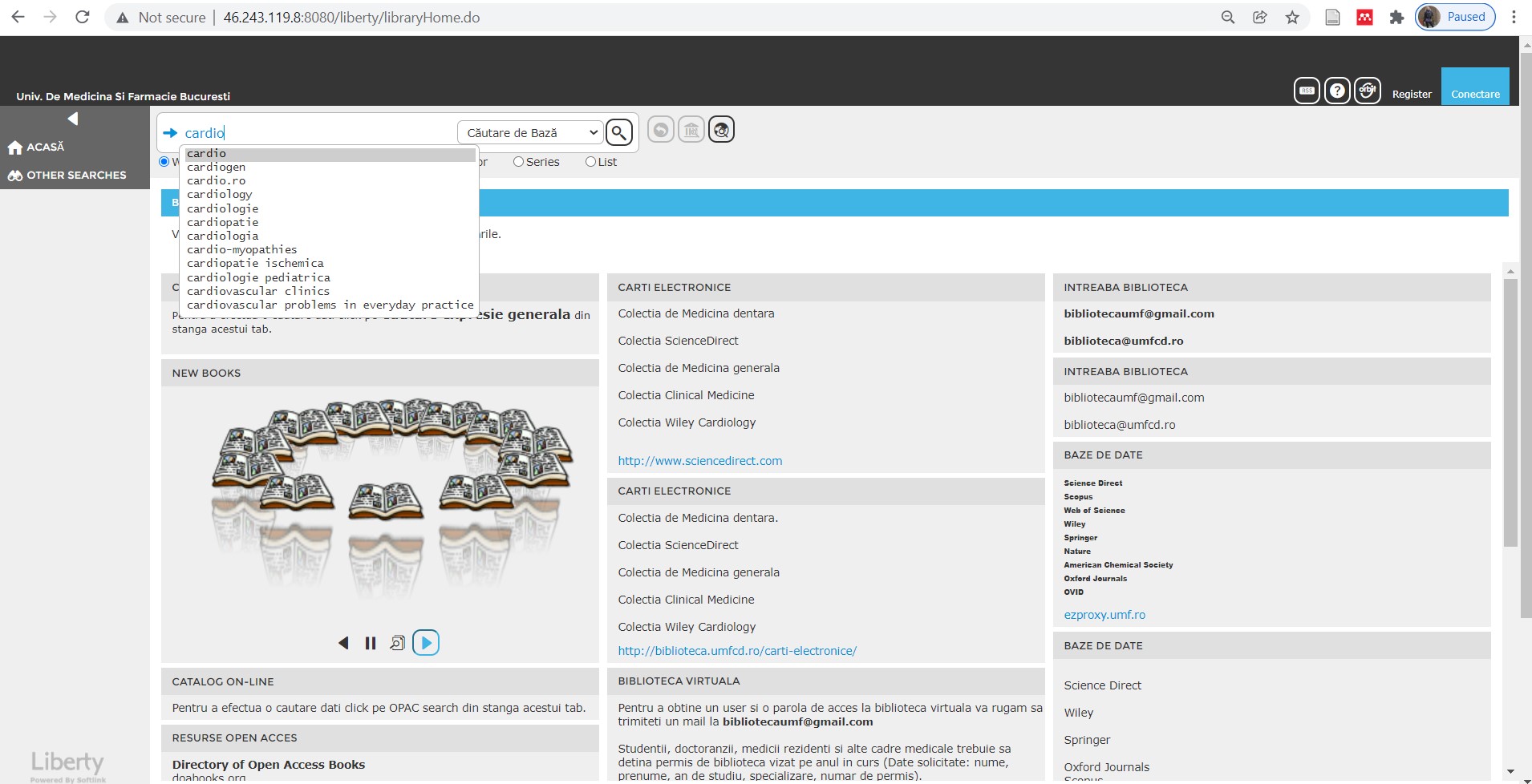
Task: Go to previous book in carousel
Action: pos(343,643)
